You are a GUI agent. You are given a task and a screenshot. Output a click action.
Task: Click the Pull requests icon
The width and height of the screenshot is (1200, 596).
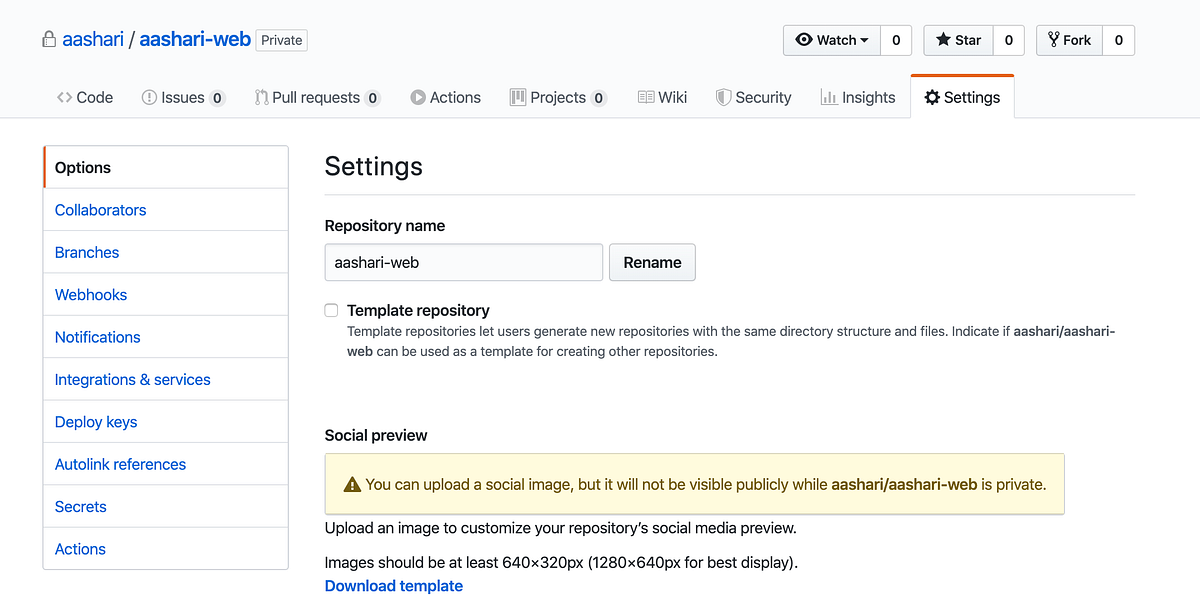261,97
